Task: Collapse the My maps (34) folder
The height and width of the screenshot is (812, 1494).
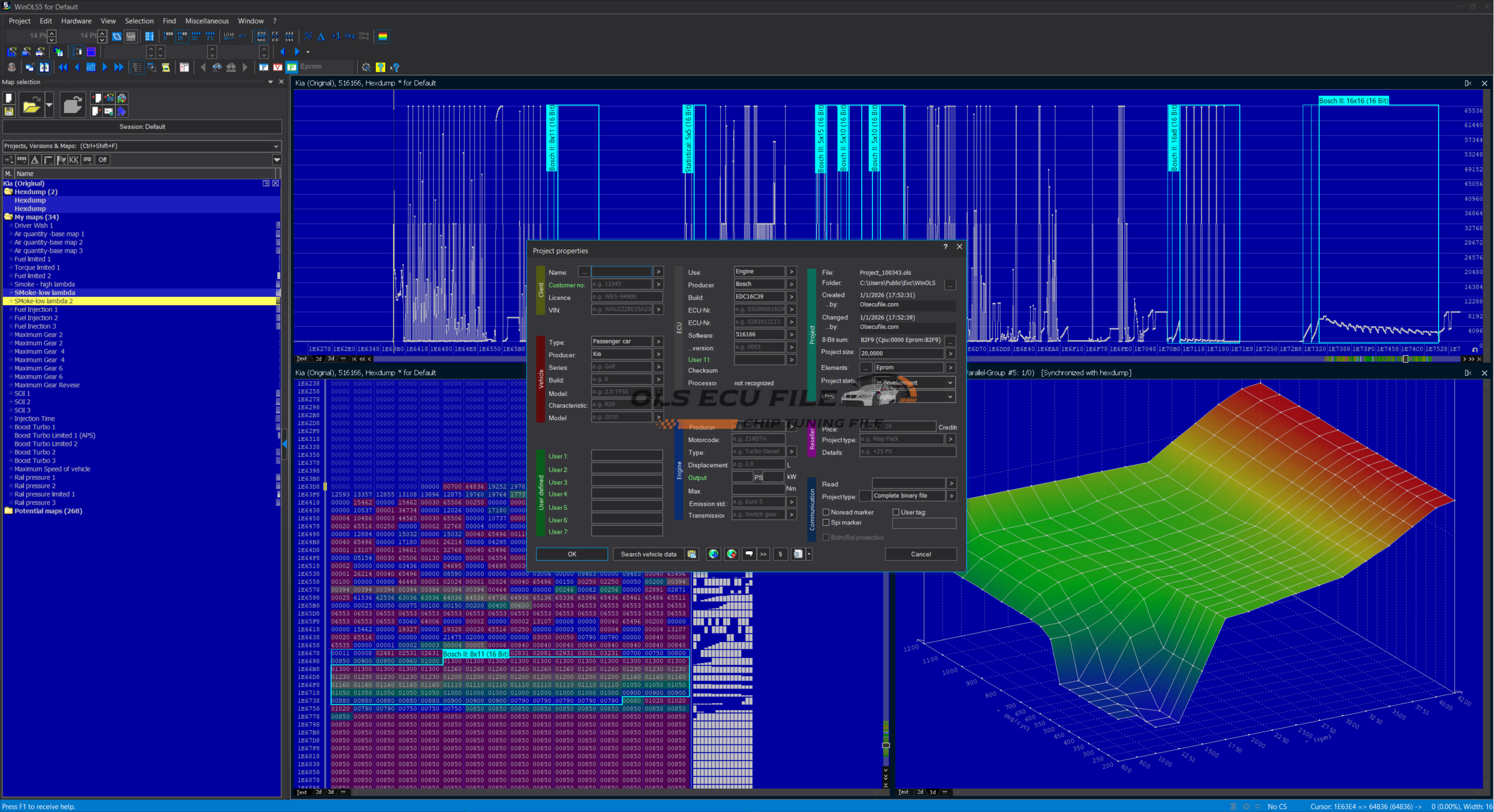Action: (x=8, y=217)
